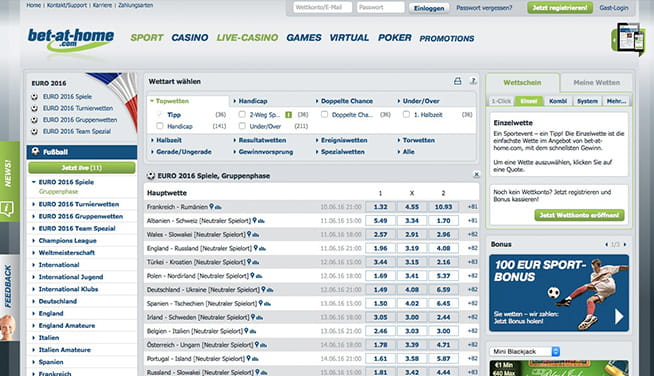Screen dimensions: 654x376
Task: Open Gast-Login link
Action: coord(614,8)
